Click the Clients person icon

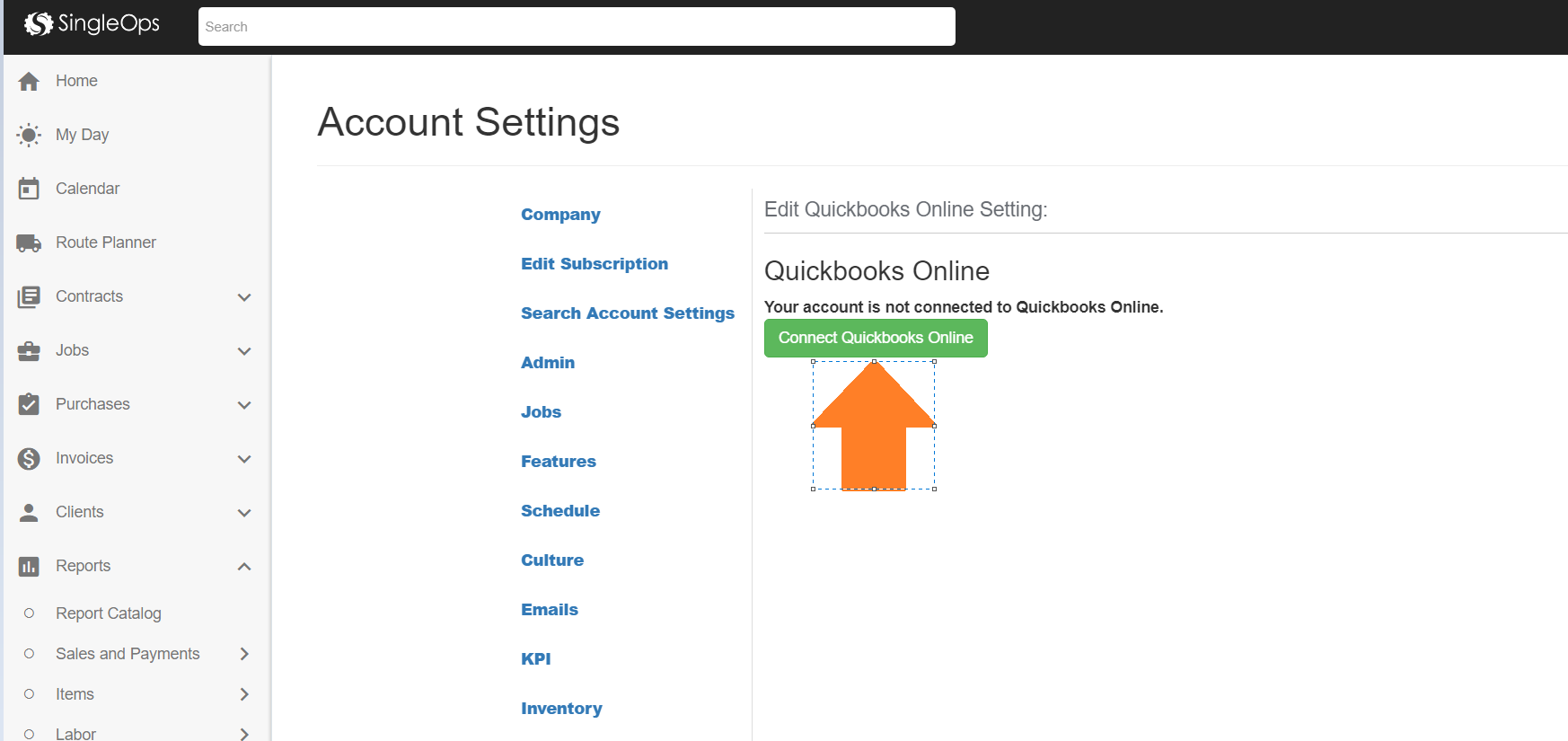[29, 512]
